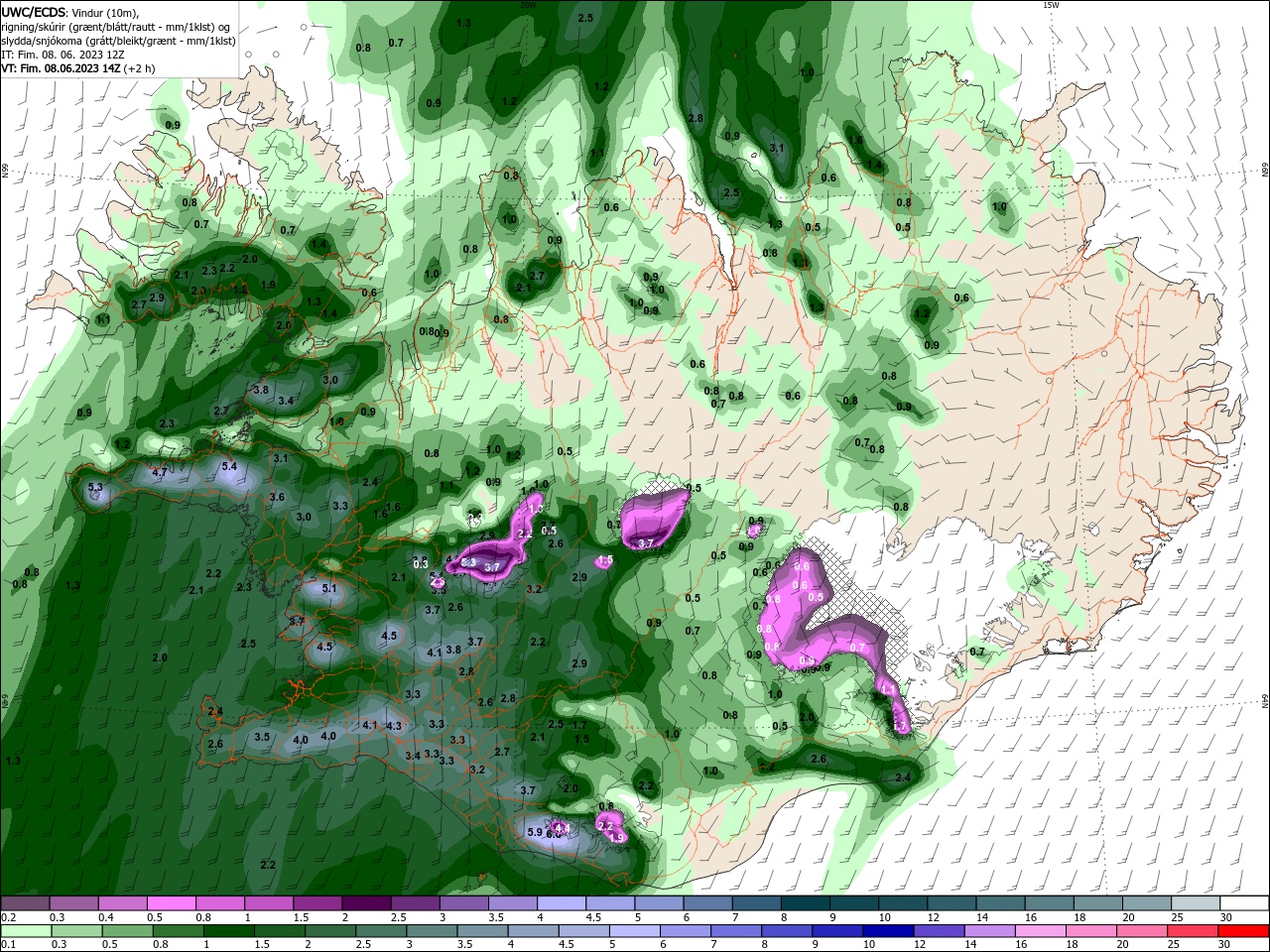
Task: Click the bright pink 0.5 swatch in the upper legend row
Action: pyautogui.click(x=172, y=902)
